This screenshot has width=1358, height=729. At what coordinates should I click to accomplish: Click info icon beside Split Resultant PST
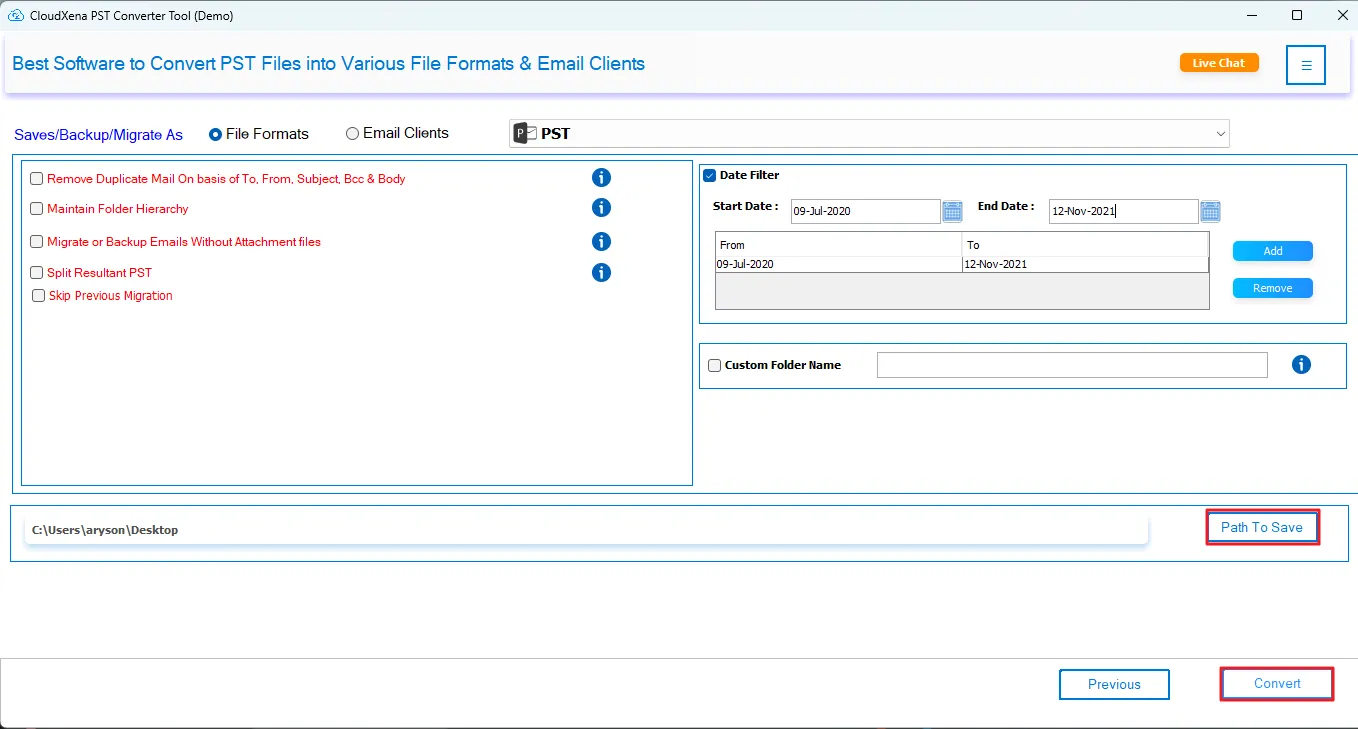click(601, 272)
